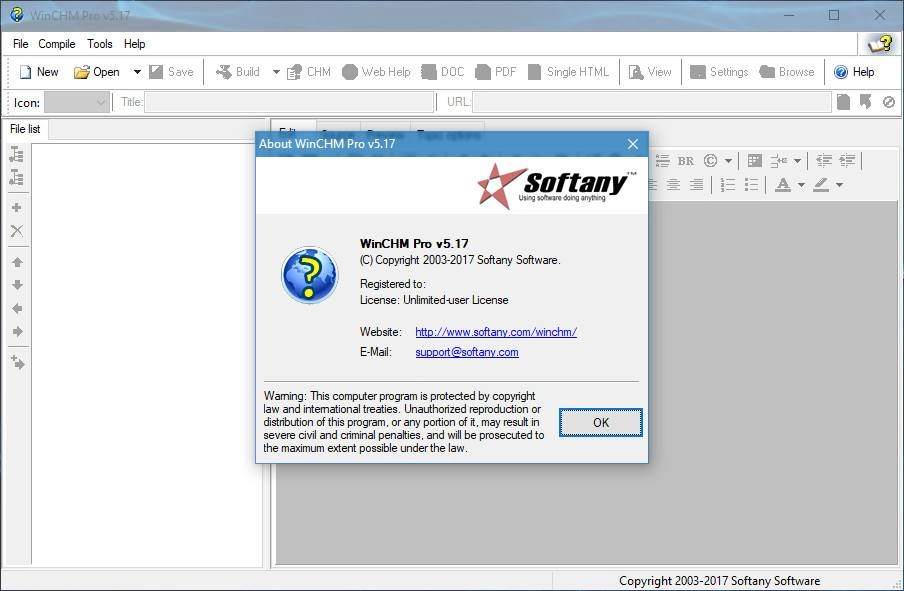Open the Help menu
904x591 pixels.
(x=134, y=44)
